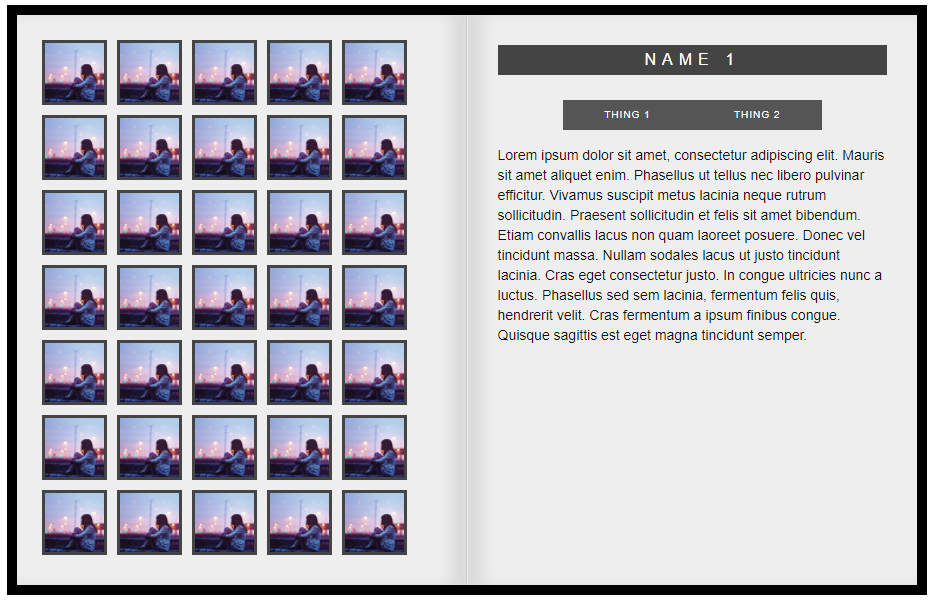The width and height of the screenshot is (936, 603).
Task: Open the second thumbnail in the bottom row
Action: click(149, 522)
